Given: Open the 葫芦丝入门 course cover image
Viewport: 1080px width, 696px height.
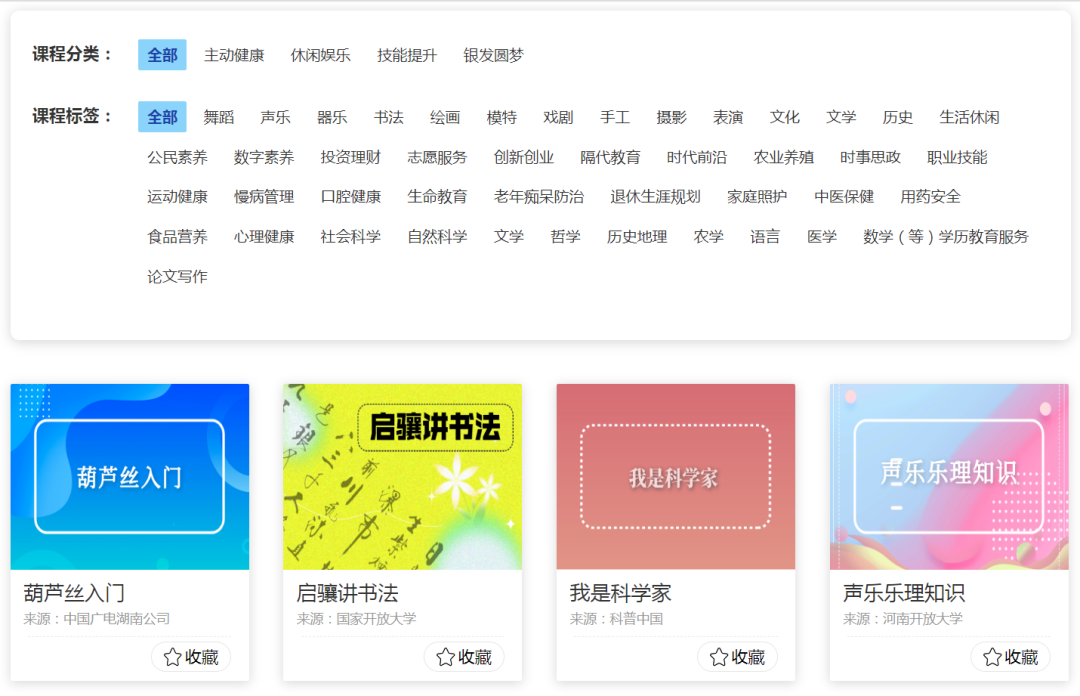Looking at the screenshot, I should coord(130,476).
